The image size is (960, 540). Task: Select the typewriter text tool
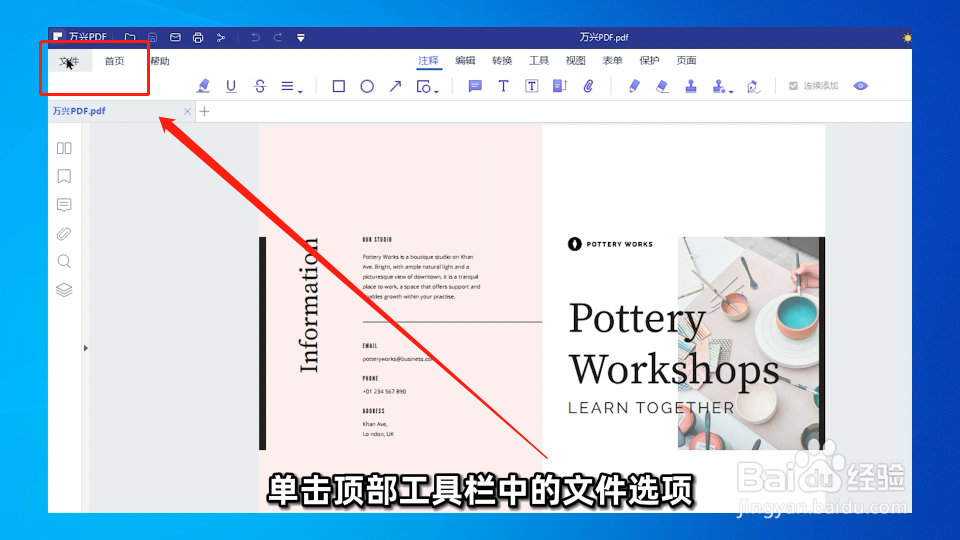pos(503,86)
